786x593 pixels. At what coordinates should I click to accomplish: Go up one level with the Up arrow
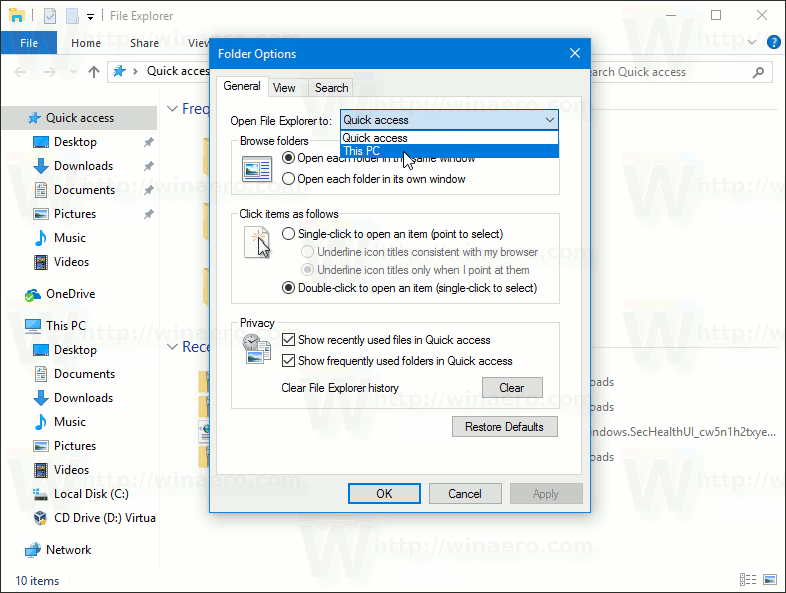pyautogui.click(x=94, y=72)
